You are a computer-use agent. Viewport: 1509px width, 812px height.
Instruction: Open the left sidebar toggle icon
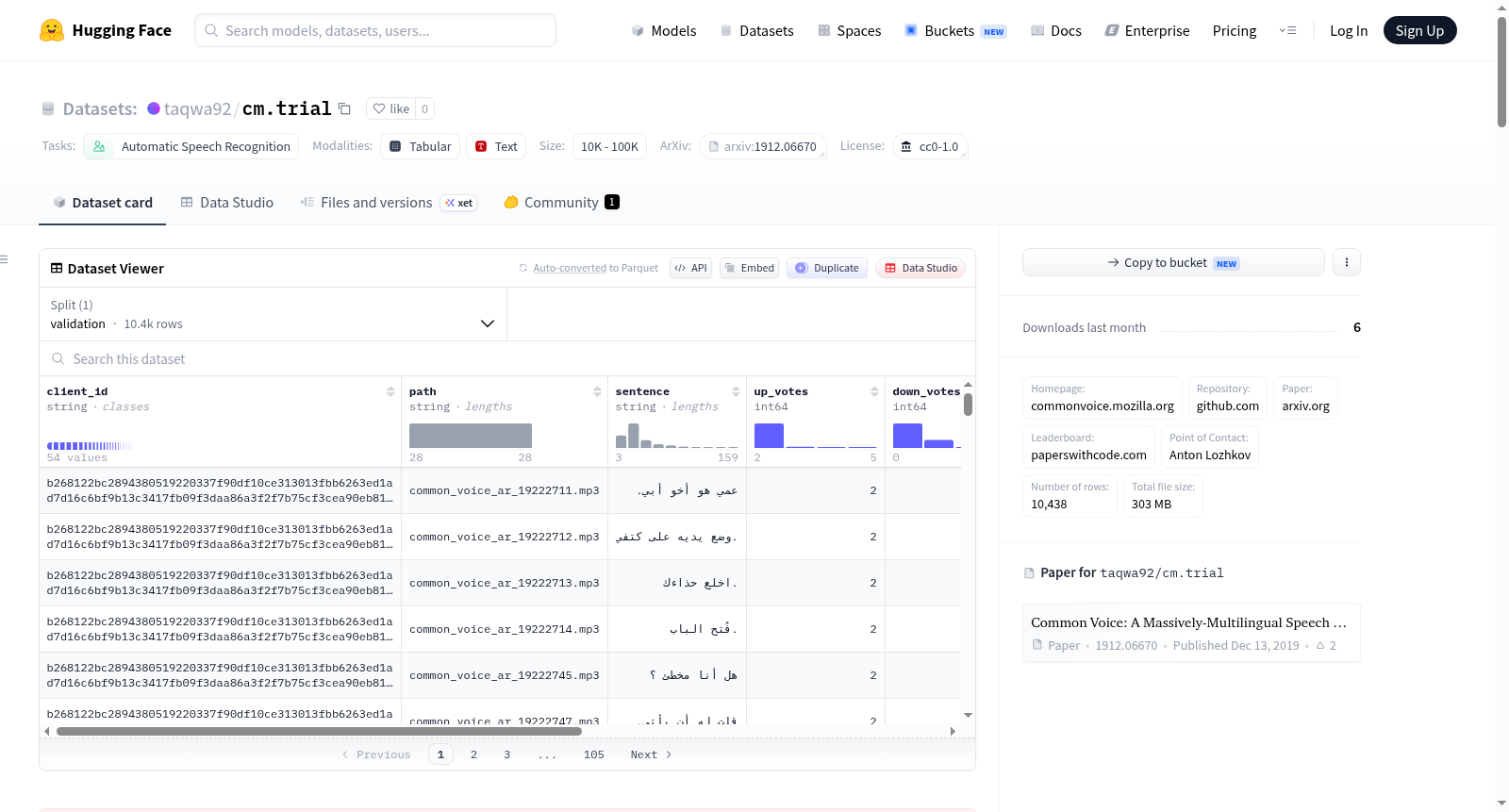click(x=5, y=259)
